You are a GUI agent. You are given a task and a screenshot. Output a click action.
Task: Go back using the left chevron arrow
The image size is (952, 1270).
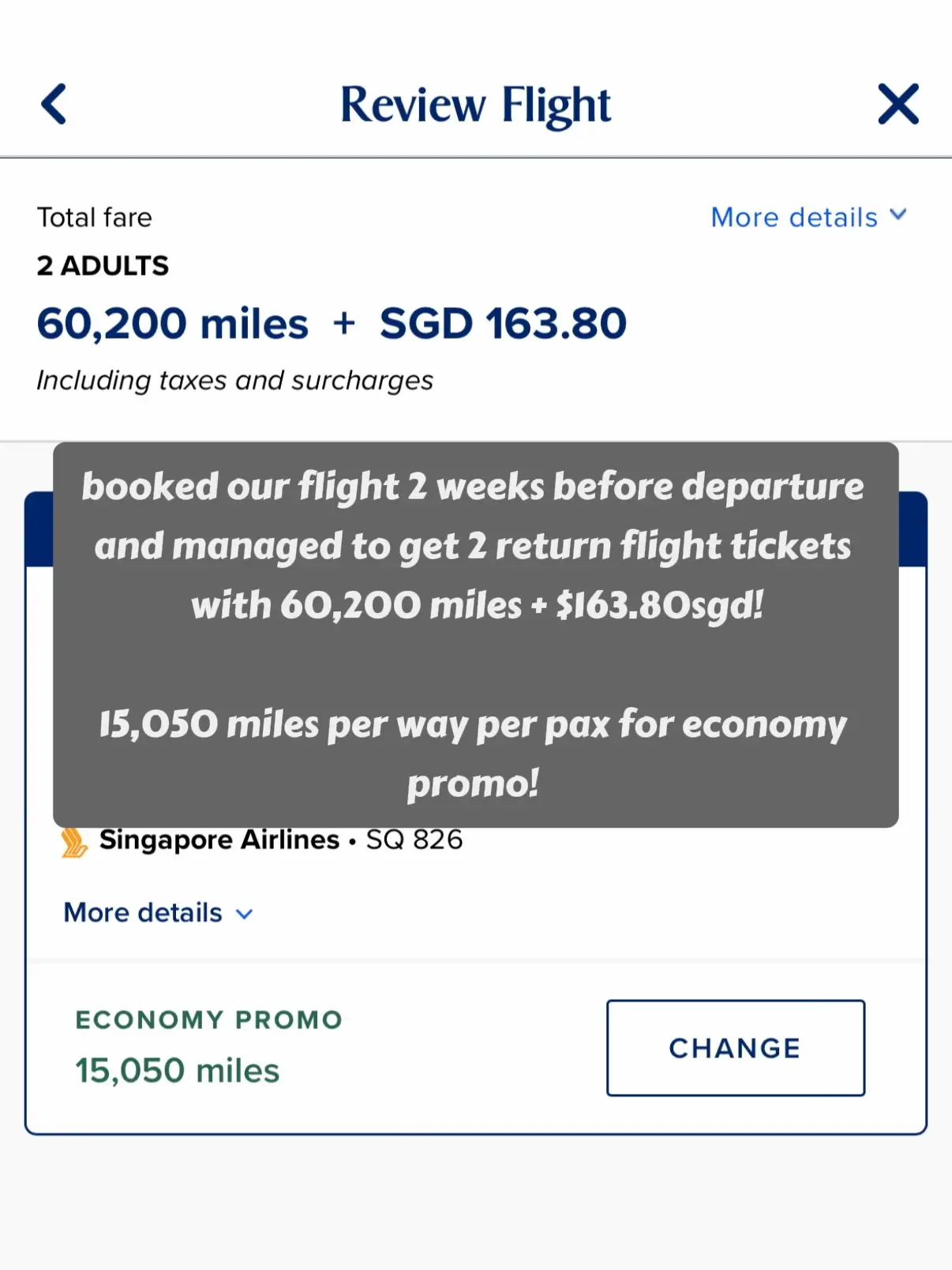coord(54,104)
